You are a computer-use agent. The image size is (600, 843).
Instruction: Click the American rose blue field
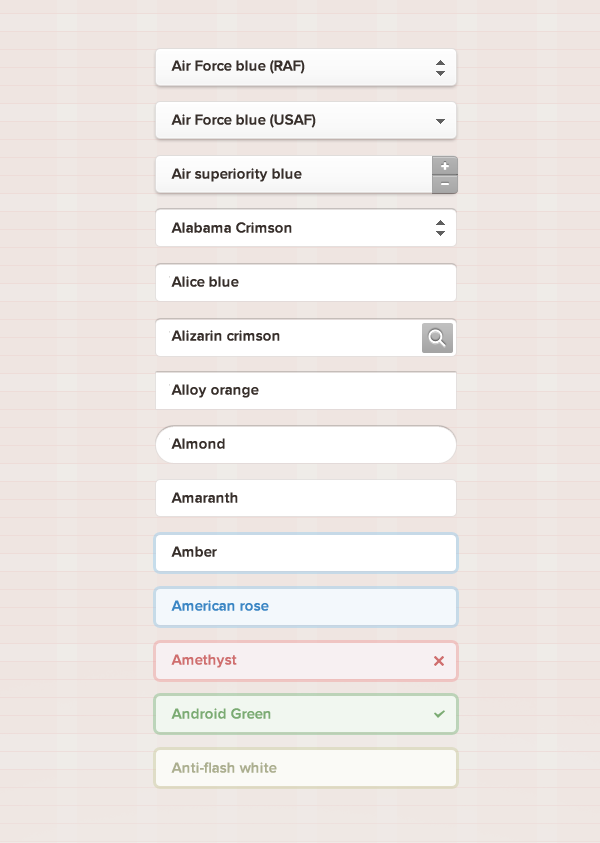click(x=305, y=606)
